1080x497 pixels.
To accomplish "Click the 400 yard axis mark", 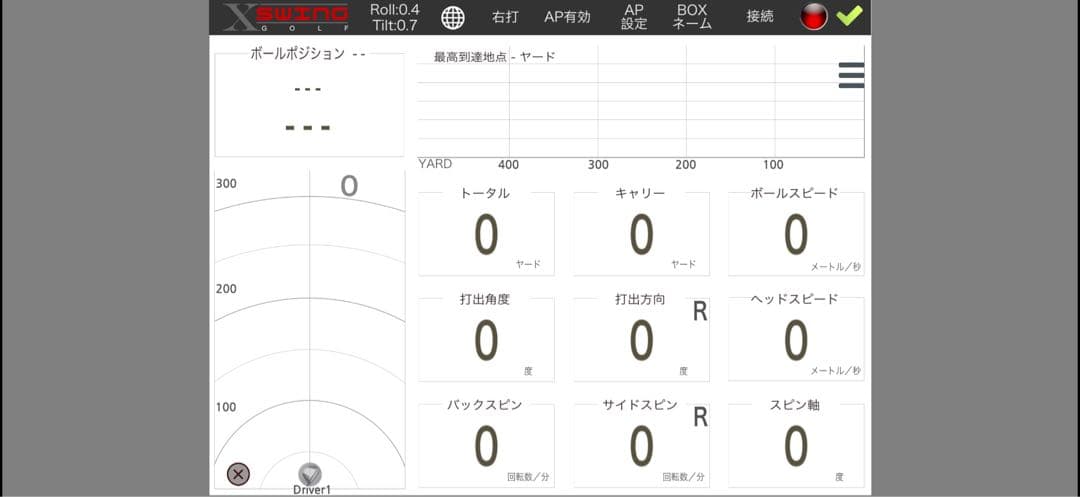I will [508, 165].
